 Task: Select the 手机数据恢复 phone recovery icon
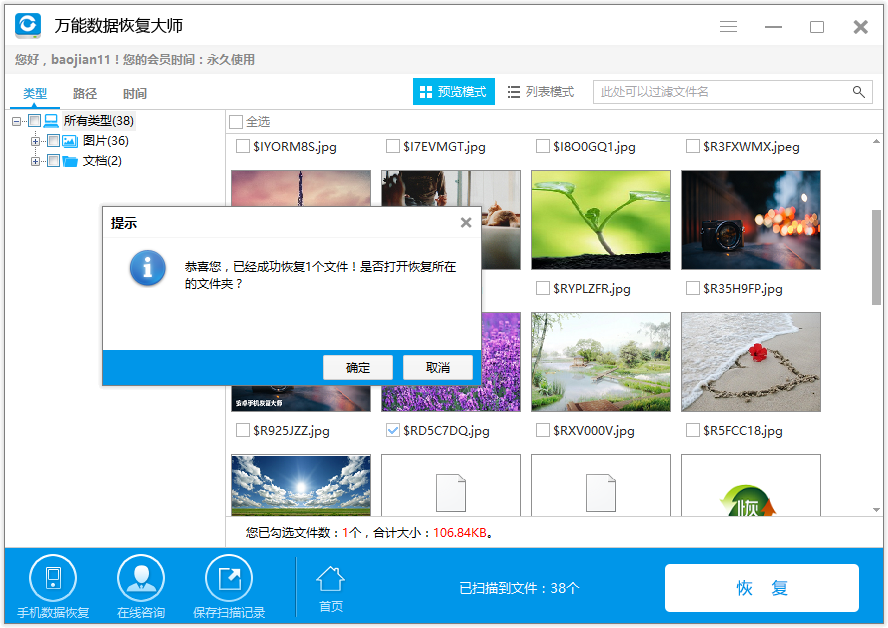52,577
